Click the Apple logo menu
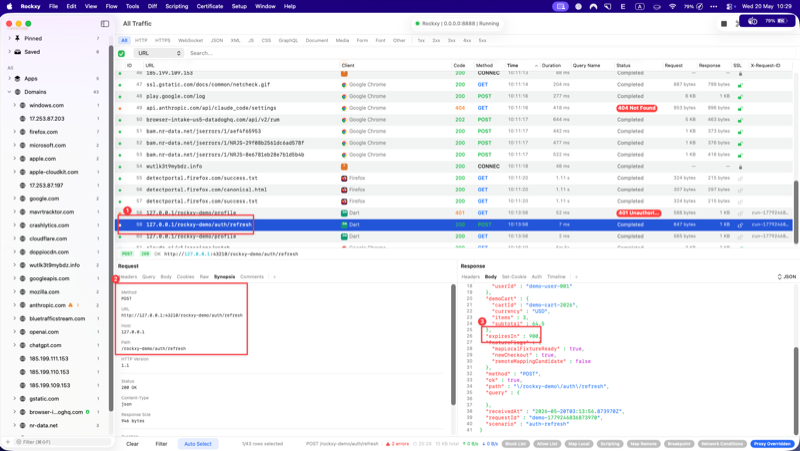The image size is (800, 451). point(9,7)
